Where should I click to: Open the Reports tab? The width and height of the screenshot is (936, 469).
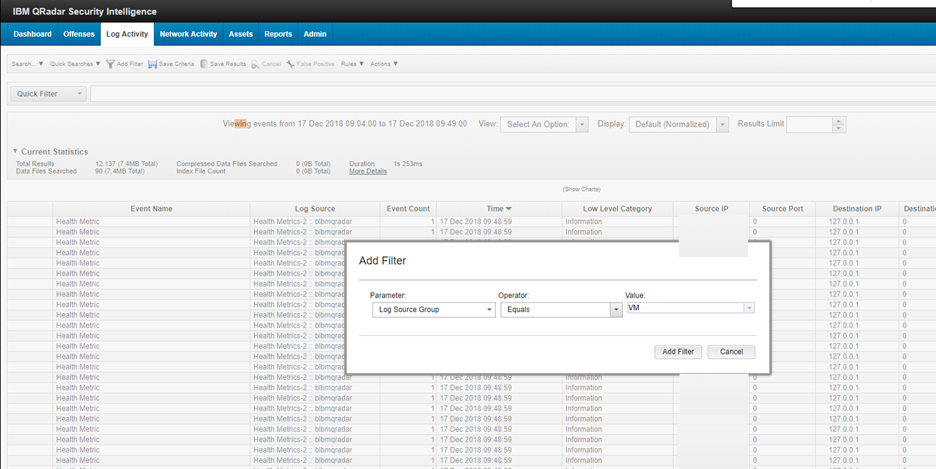(x=278, y=34)
